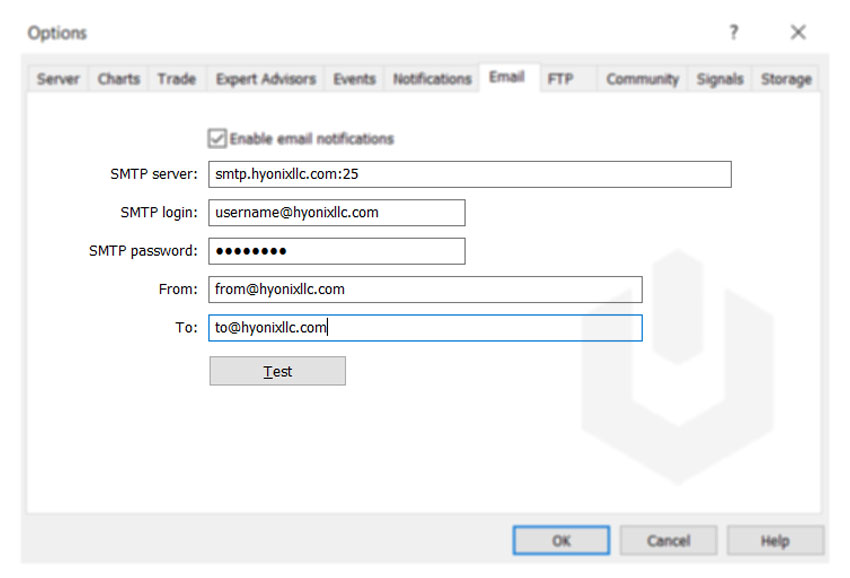Open the Signals tab
The width and height of the screenshot is (850, 578).
[719, 79]
